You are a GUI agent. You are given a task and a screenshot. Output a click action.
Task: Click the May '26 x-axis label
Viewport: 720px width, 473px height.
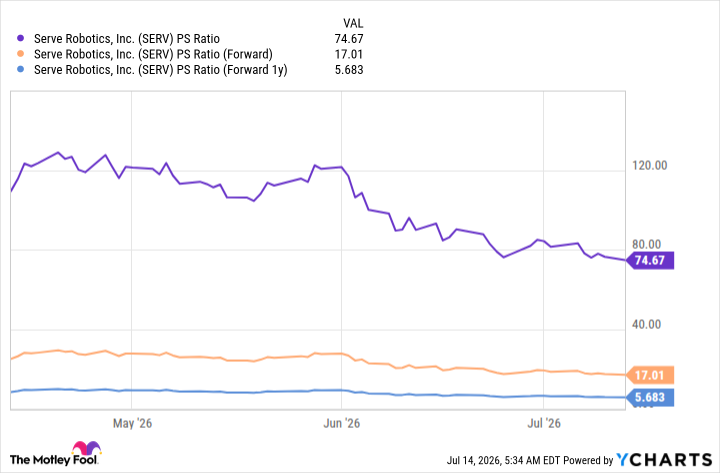click(132, 423)
